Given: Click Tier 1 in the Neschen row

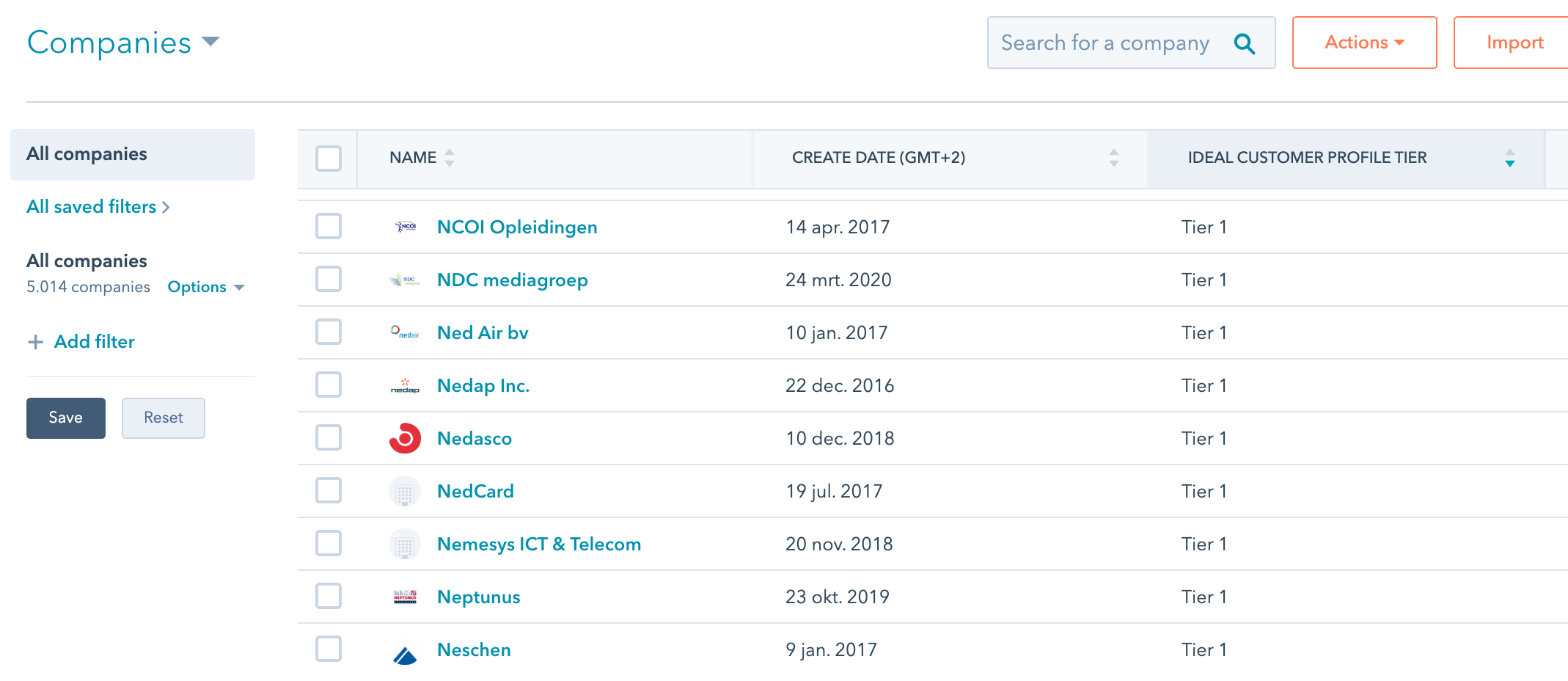Looking at the screenshot, I should coord(1204,650).
